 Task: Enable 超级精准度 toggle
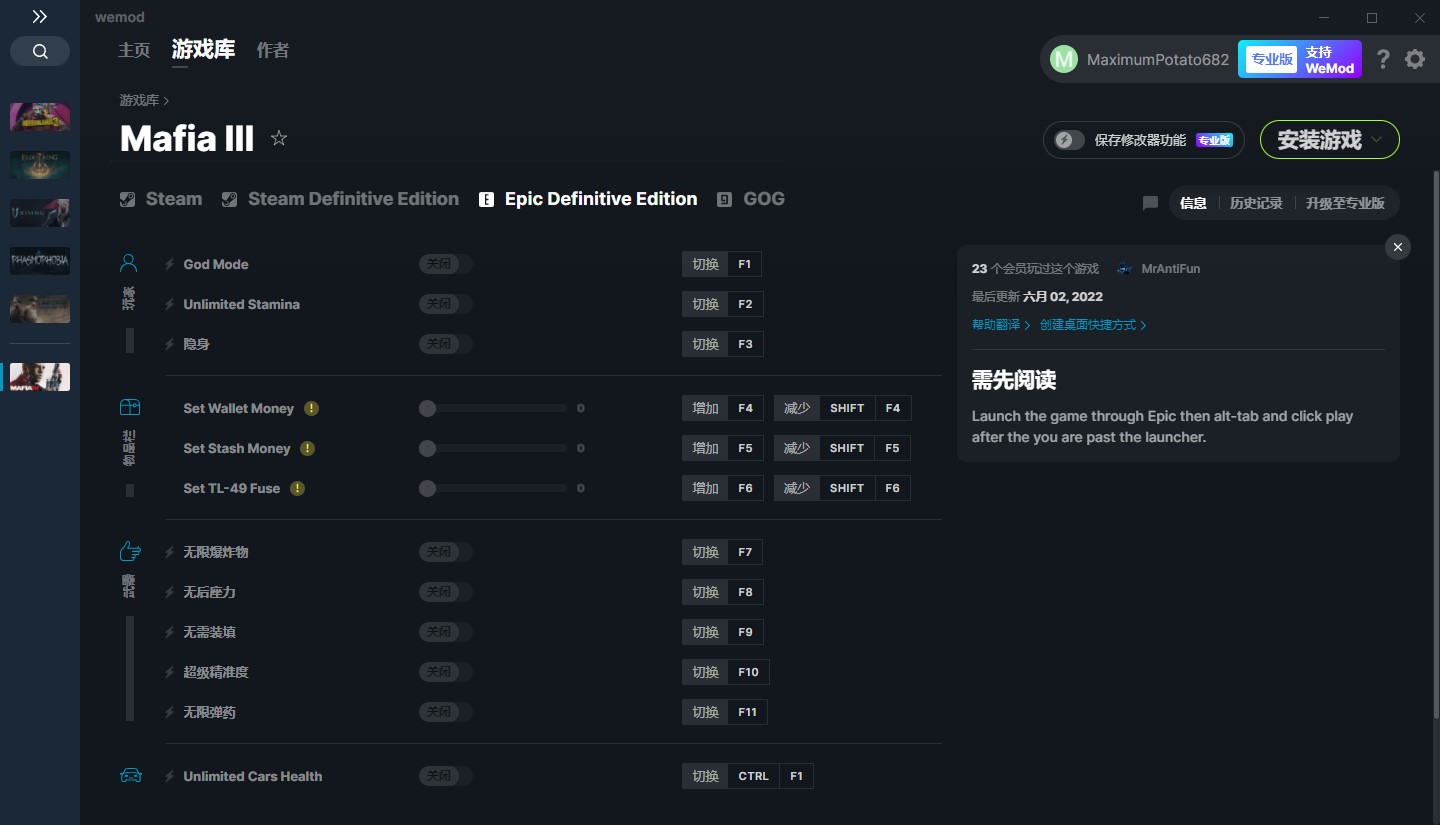pos(446,672)
